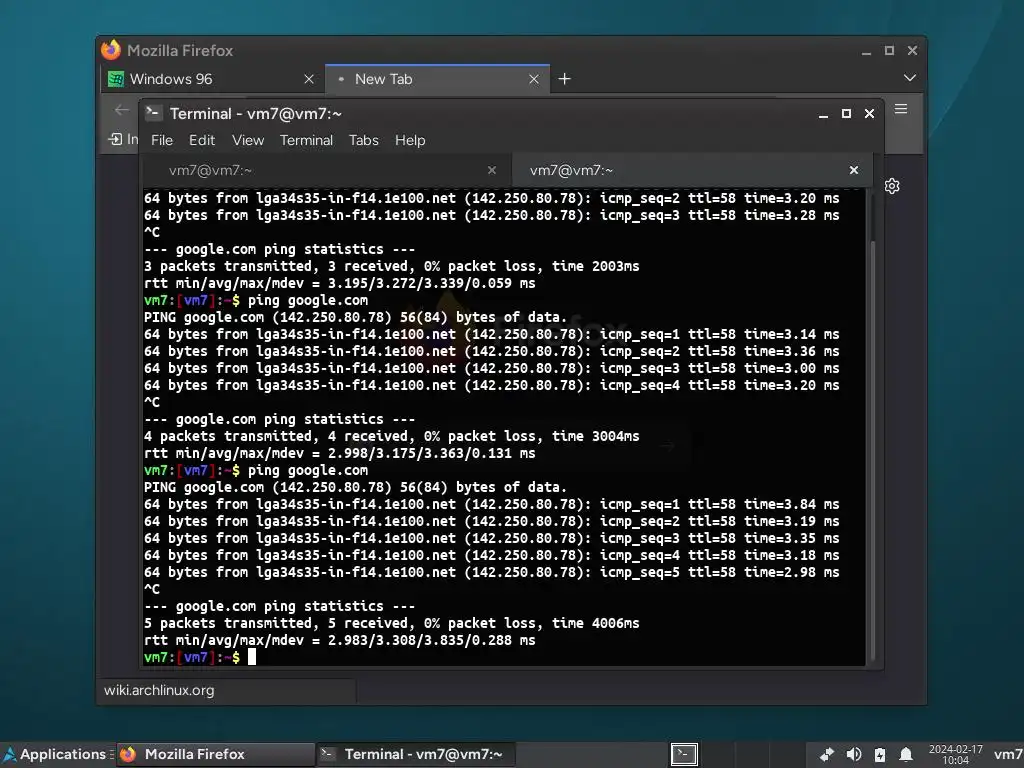1024x768 pixels.
Task: Select the Terminal - vm7@vm7:~ taskbar button
Action: coord(416,754)
